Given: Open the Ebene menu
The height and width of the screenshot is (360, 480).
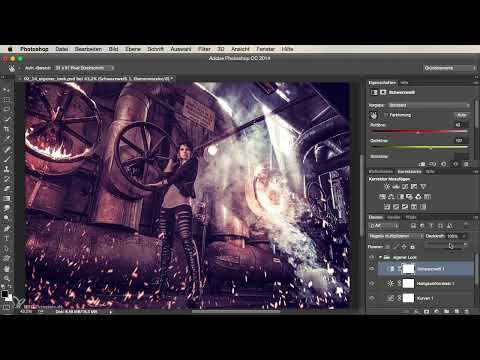Looking at the screenshot, I should pyautogui.click(x=133, y=49).
